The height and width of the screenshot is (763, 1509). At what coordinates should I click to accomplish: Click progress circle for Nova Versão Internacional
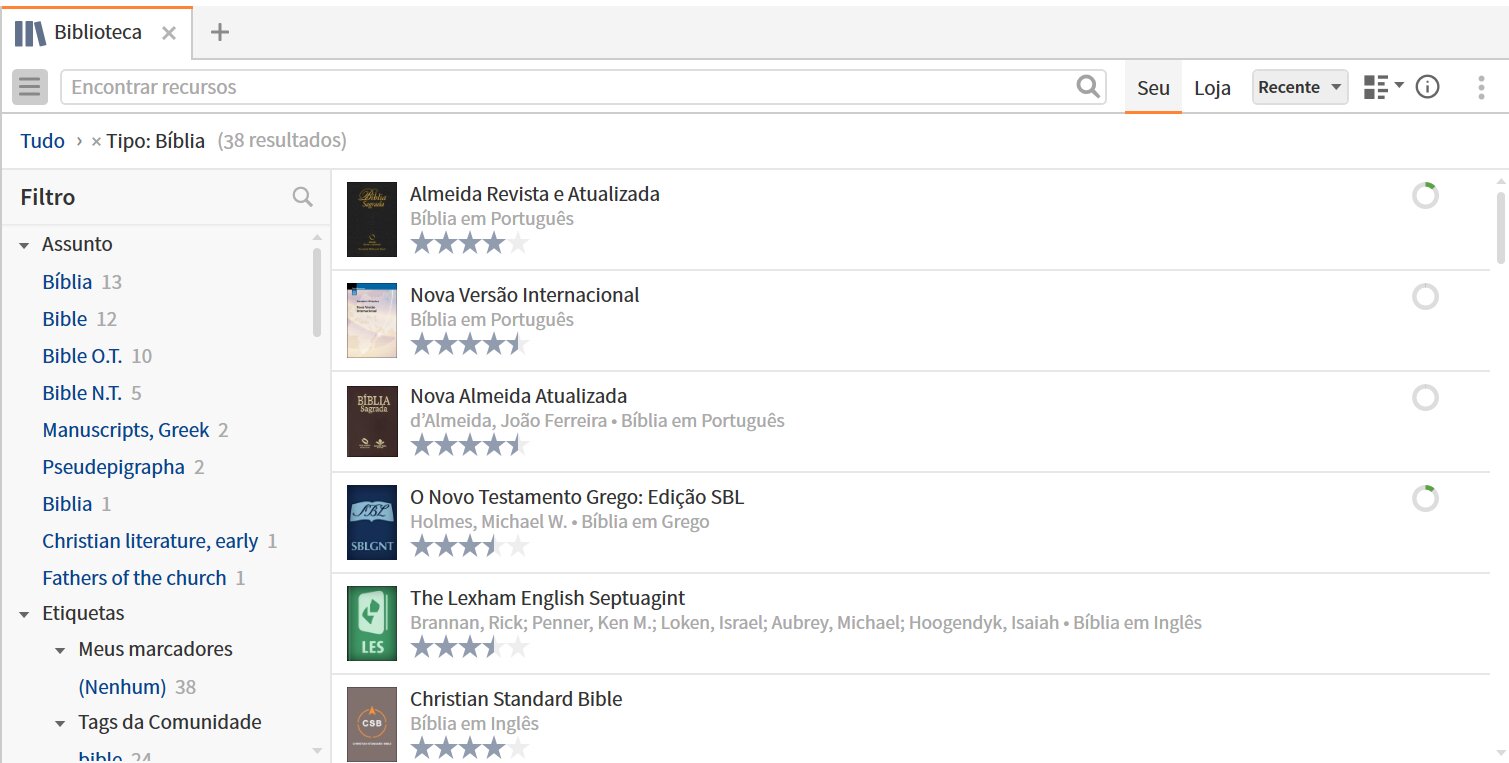[x=1425, y=297]
